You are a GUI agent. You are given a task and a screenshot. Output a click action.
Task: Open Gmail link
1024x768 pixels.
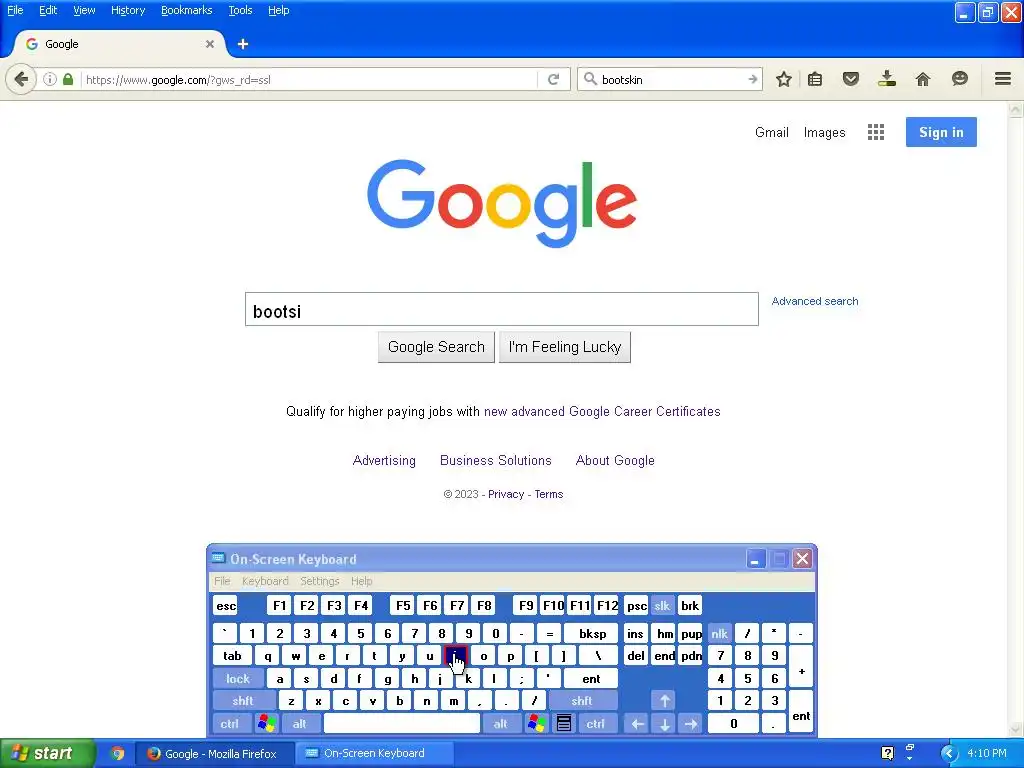[x=772, y=133]
